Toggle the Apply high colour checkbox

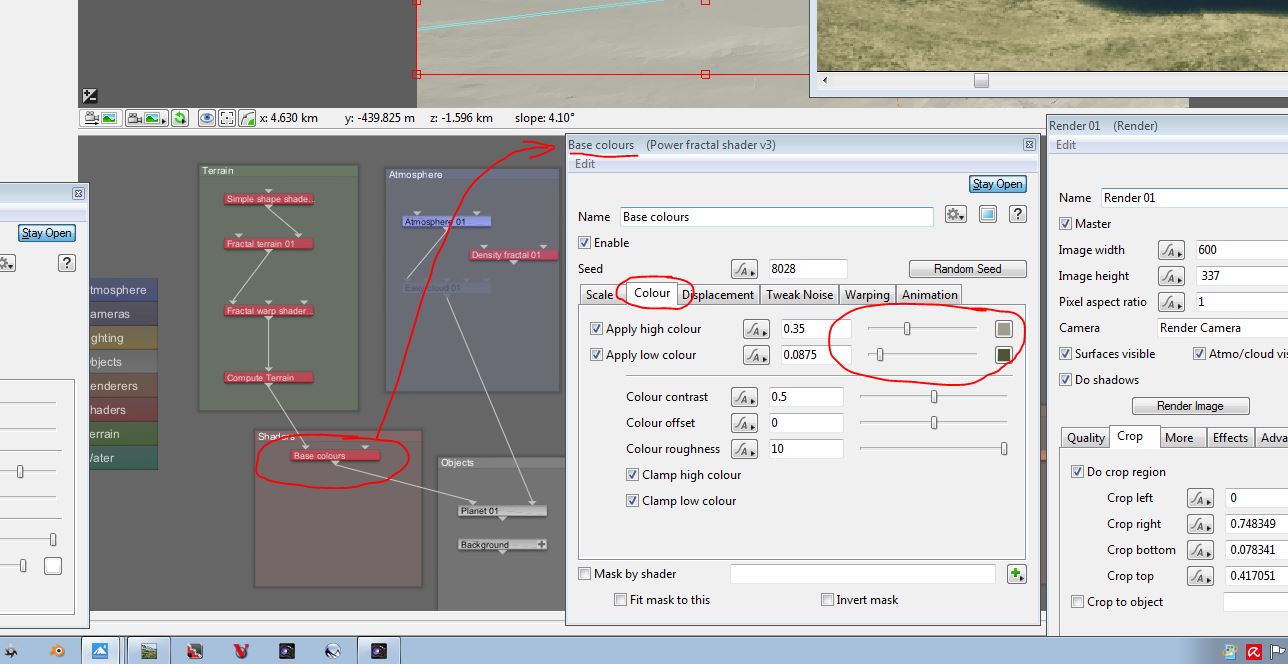(x=597, y=329)
